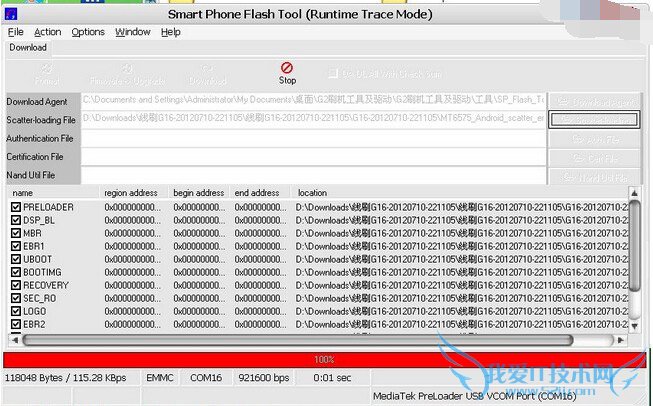Click the Download Agent browse button
Viewport: 653px width, 406px height.
594,101
